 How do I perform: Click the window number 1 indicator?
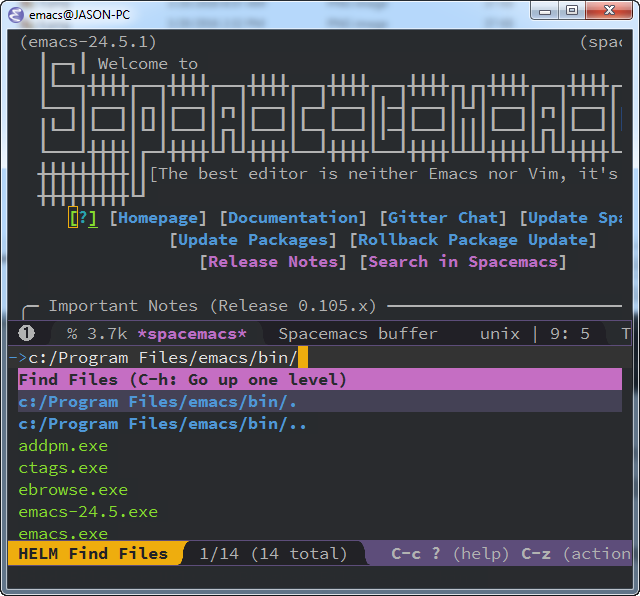click(27, 334)
